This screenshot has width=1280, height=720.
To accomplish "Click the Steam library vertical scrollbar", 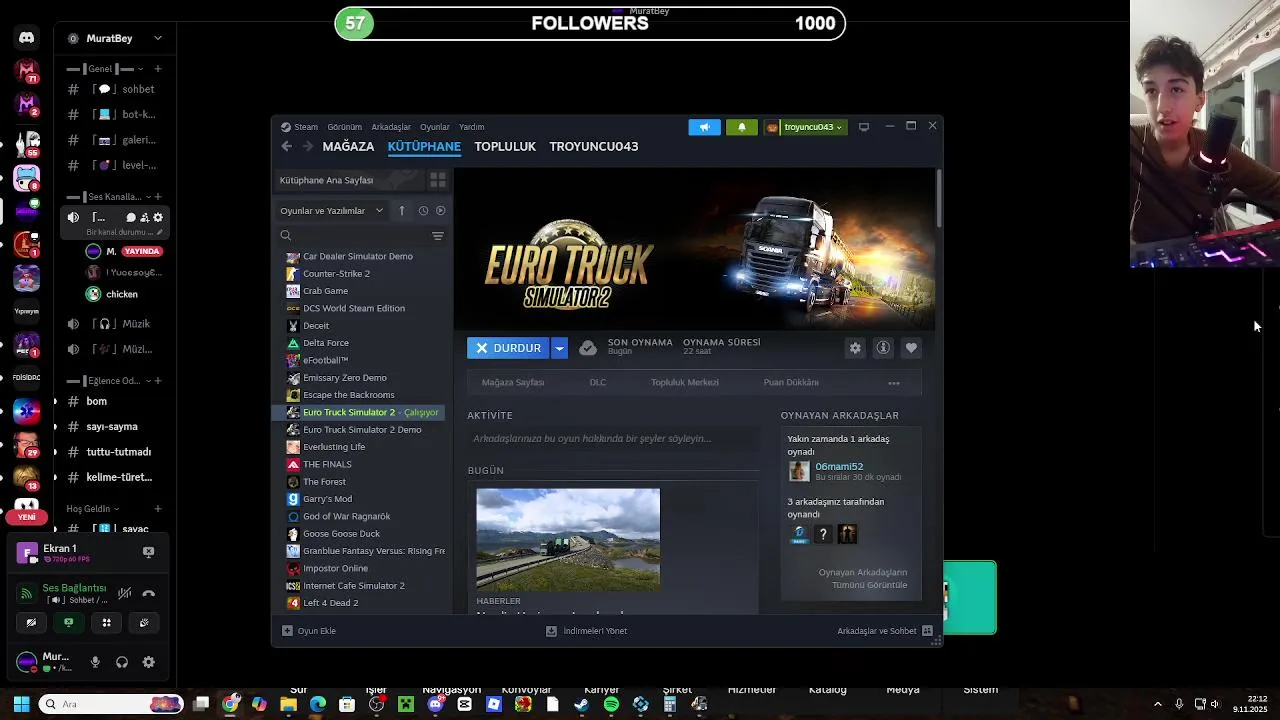I will coord(939,198).
